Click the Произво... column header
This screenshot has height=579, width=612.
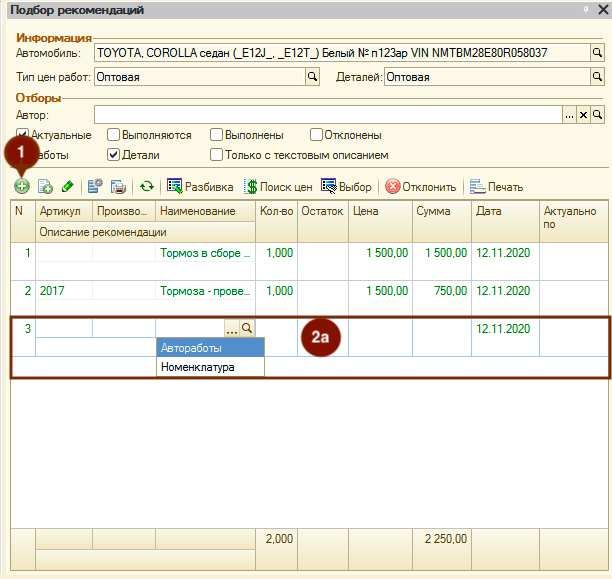pos(124,211)
